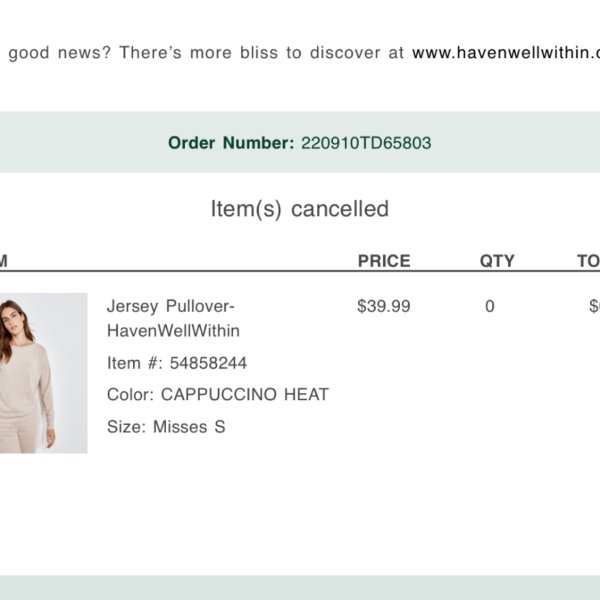
Task: Click the Jersey Pullover product thumbnail
Action: click(44, 373)
